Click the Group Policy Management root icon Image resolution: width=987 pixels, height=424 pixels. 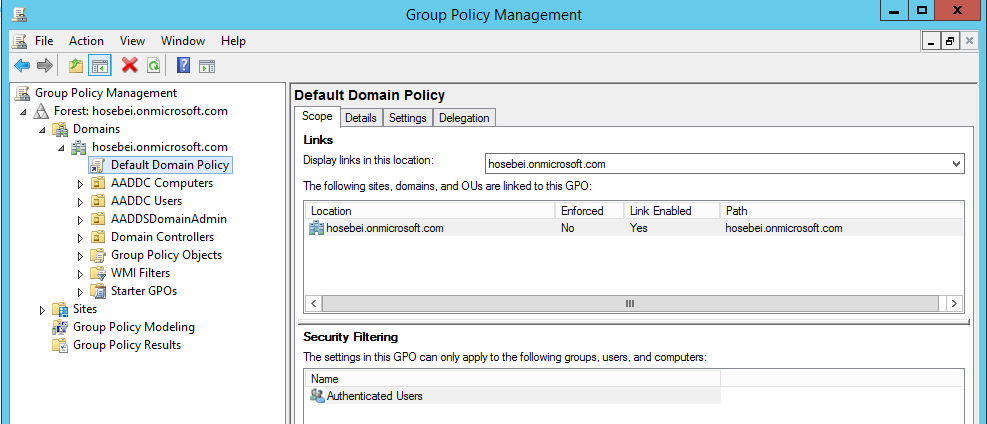pos(23,93)
